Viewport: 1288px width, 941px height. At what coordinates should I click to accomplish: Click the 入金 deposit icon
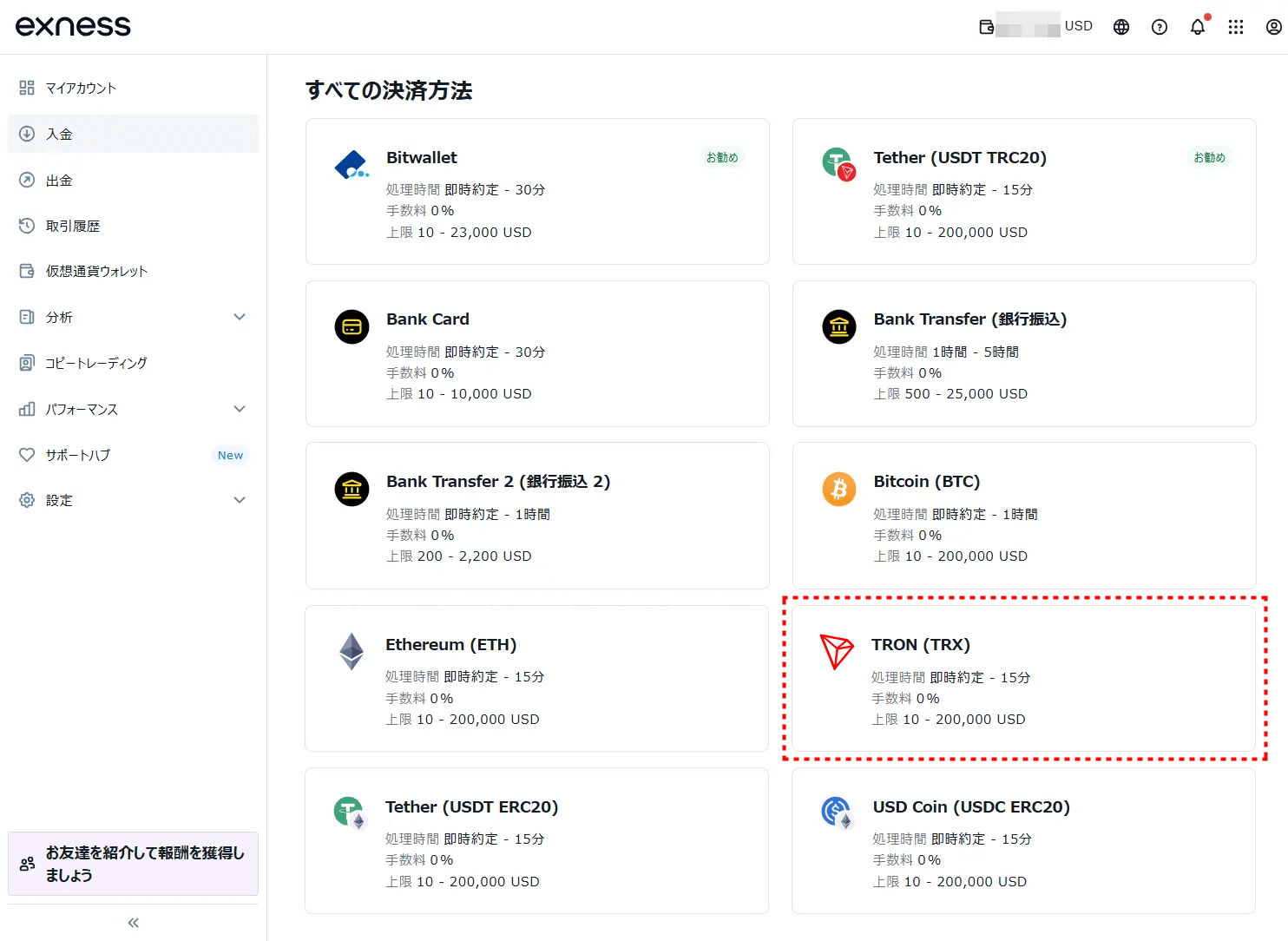27,134
